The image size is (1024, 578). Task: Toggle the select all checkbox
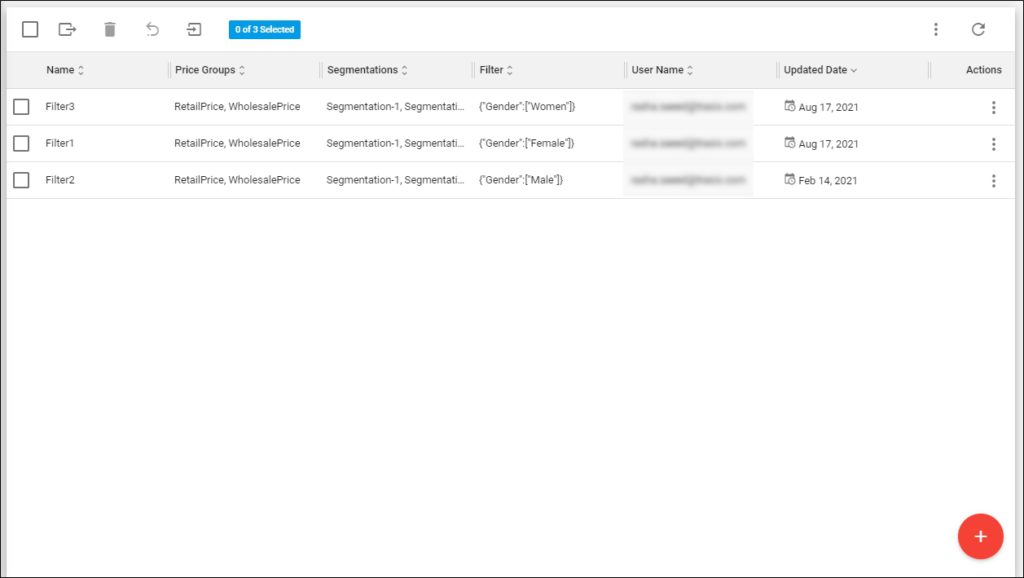coord(30,29)
